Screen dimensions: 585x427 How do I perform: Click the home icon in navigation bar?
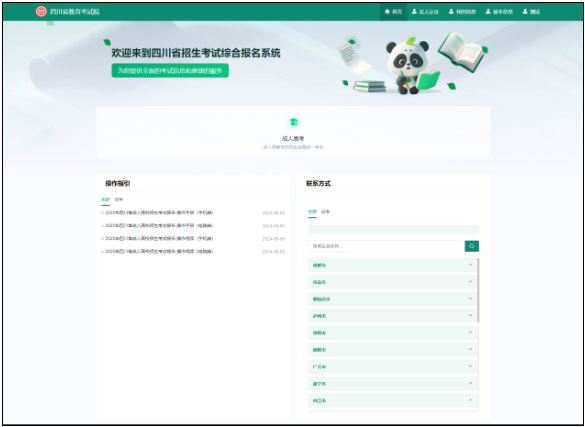(387, 12)
